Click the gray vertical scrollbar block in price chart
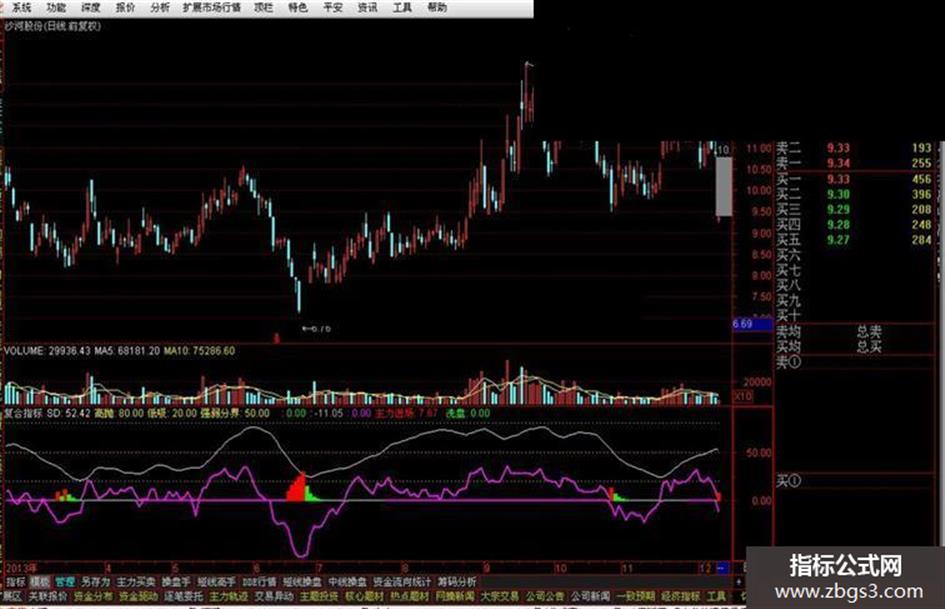945x609 pixels. (x=724, y=186)
